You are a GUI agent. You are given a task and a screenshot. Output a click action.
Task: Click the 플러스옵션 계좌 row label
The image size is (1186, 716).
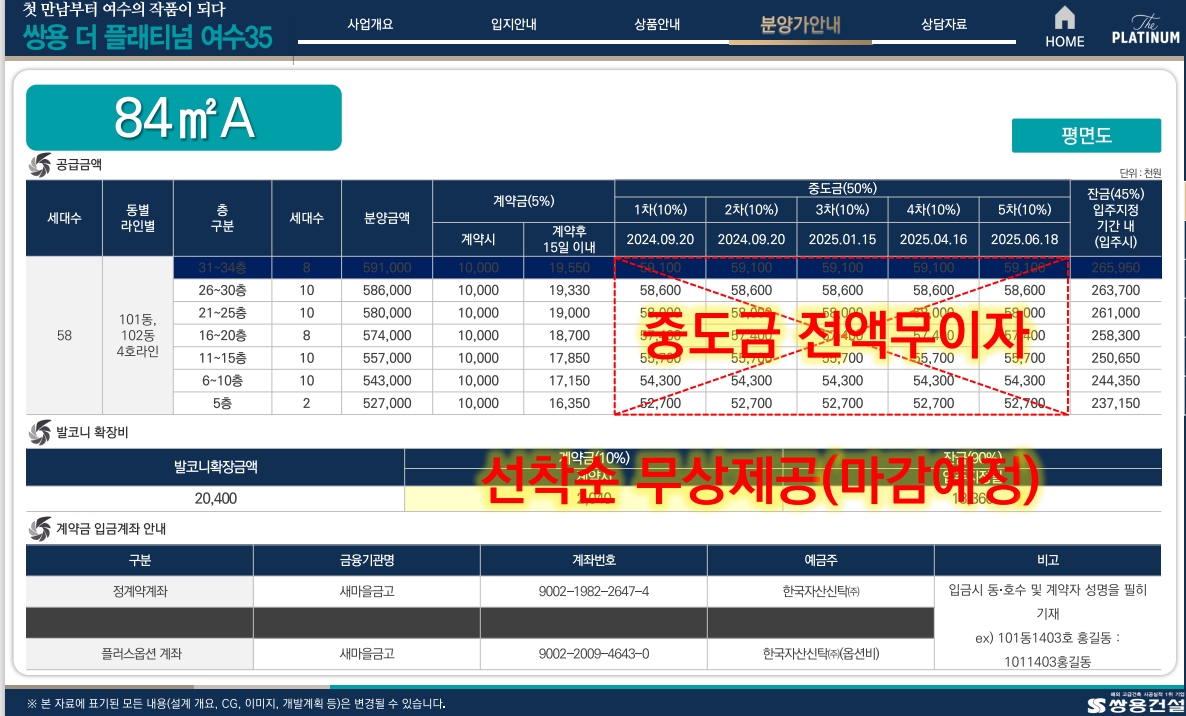pyautogui.click(x=140, y=654)
